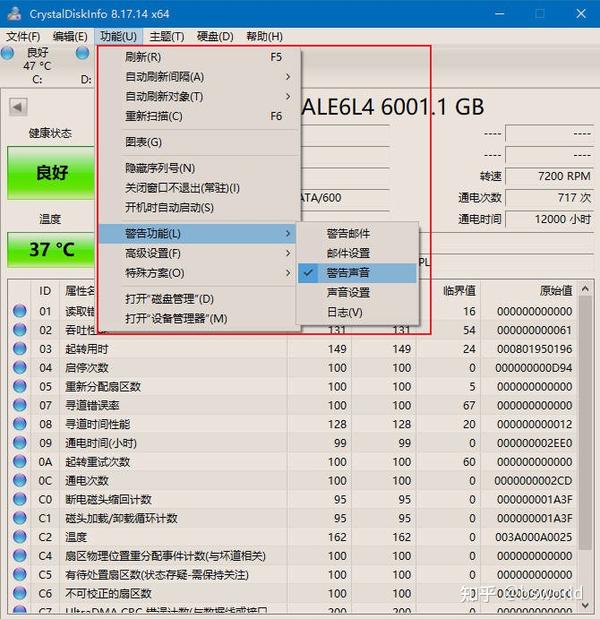This screenshot has width=600, height=619.
Task: Expand the 自动刷新对象(T) submenu
Action: point(199,96)
